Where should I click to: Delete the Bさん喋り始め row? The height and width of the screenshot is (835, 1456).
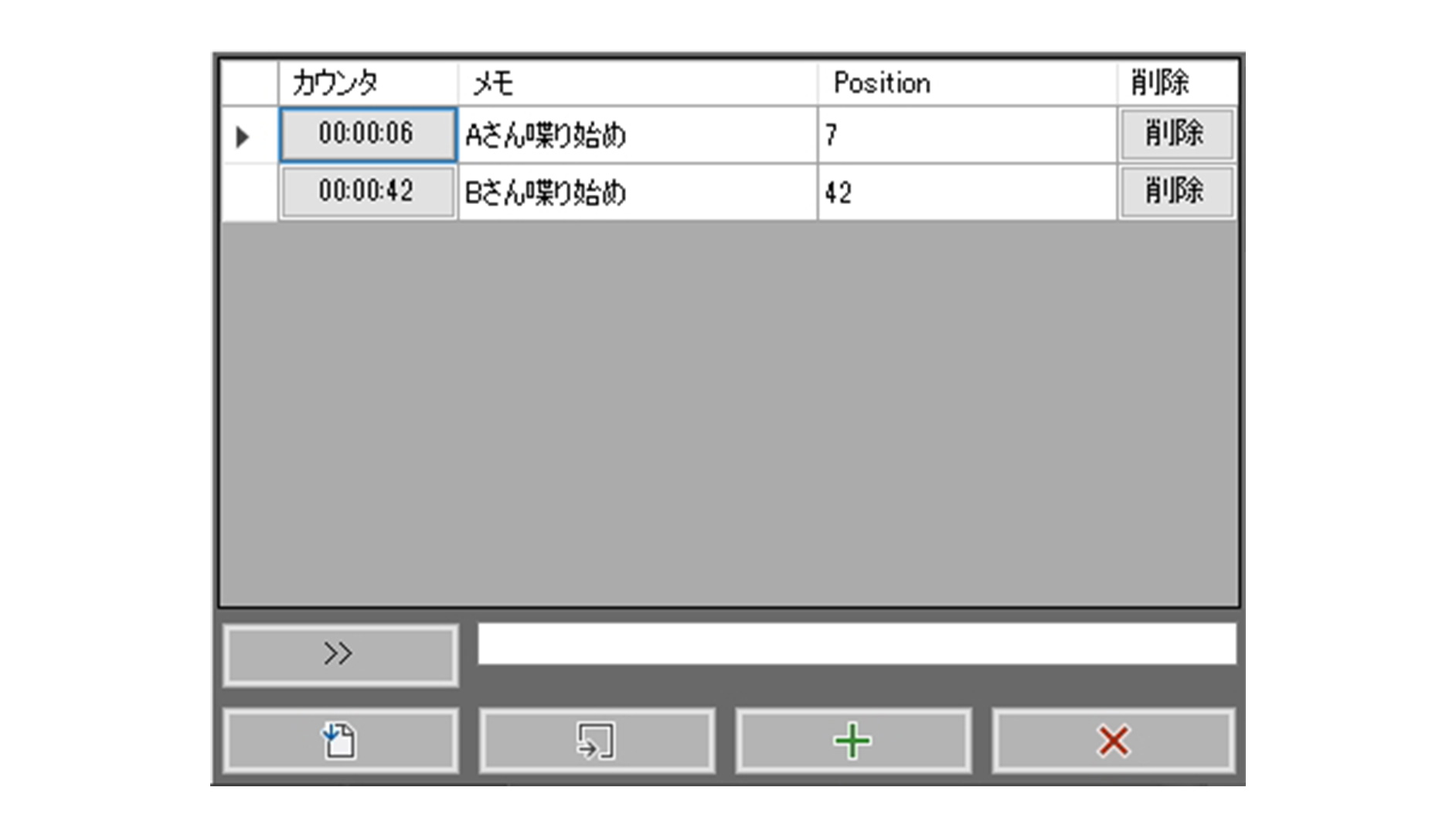tap(1176, 192)
